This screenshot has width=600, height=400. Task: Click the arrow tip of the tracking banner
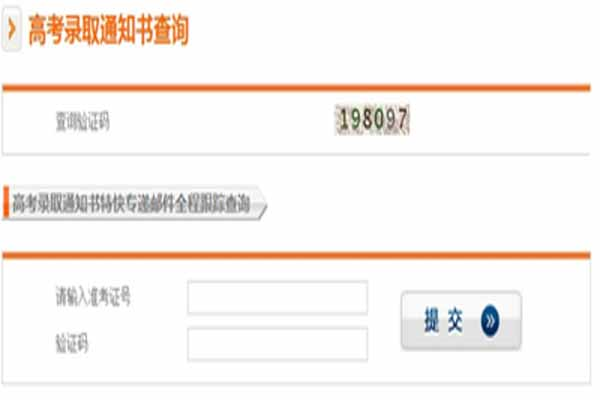coord(262,202)
